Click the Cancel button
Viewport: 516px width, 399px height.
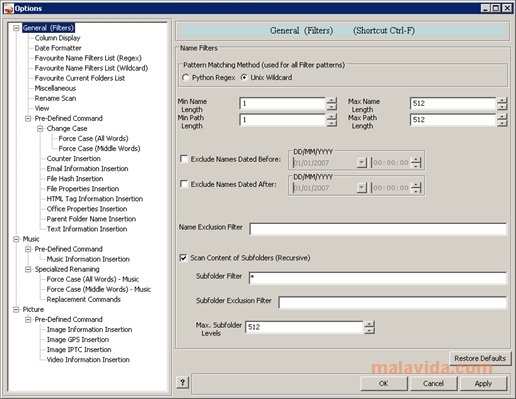point(433,383)
